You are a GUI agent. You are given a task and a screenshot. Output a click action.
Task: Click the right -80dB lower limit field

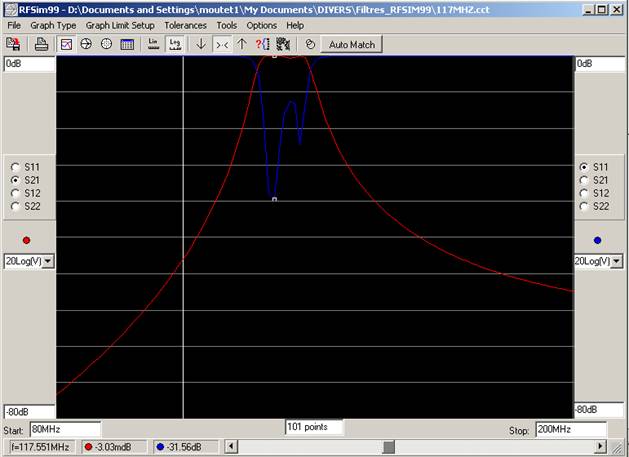click(599, 410)
